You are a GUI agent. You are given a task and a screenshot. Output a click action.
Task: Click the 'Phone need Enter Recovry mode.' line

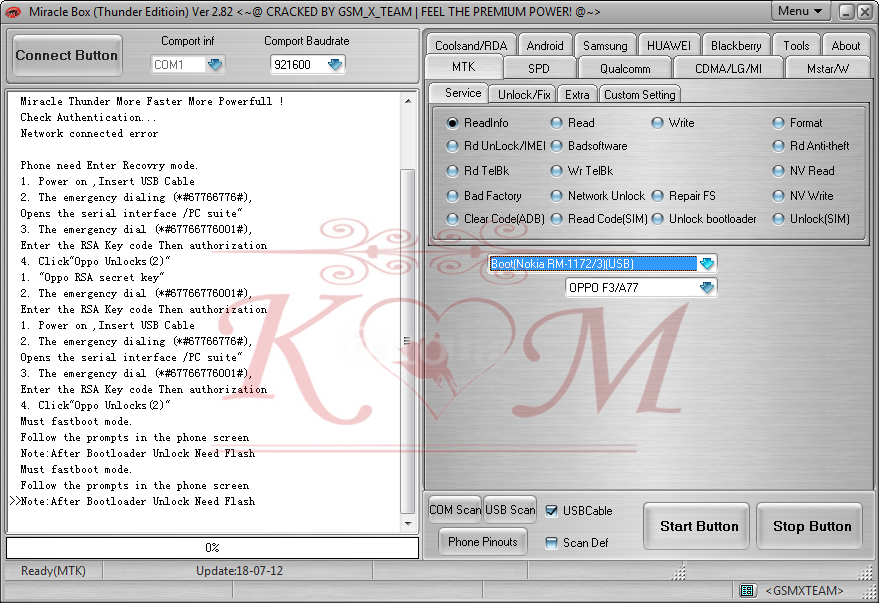click(109, 165)
